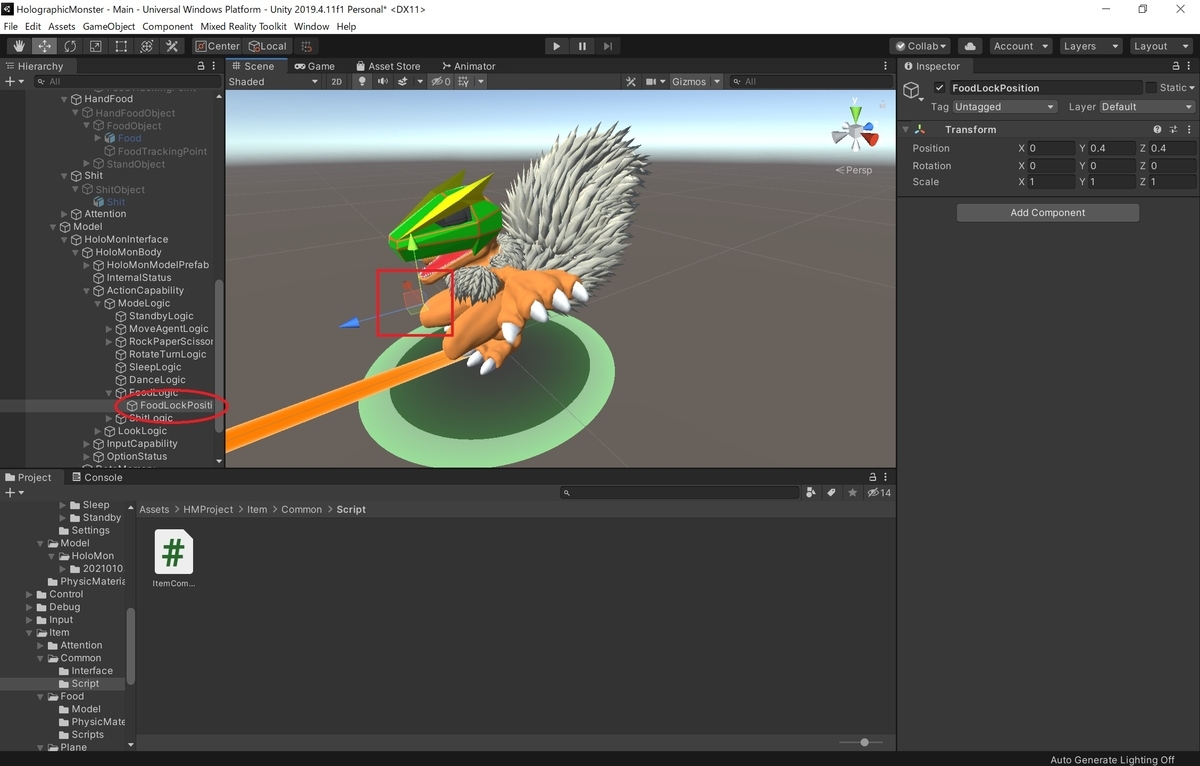
Task: Collapse the Transform component foldout
Action: [x=905, y=129]
